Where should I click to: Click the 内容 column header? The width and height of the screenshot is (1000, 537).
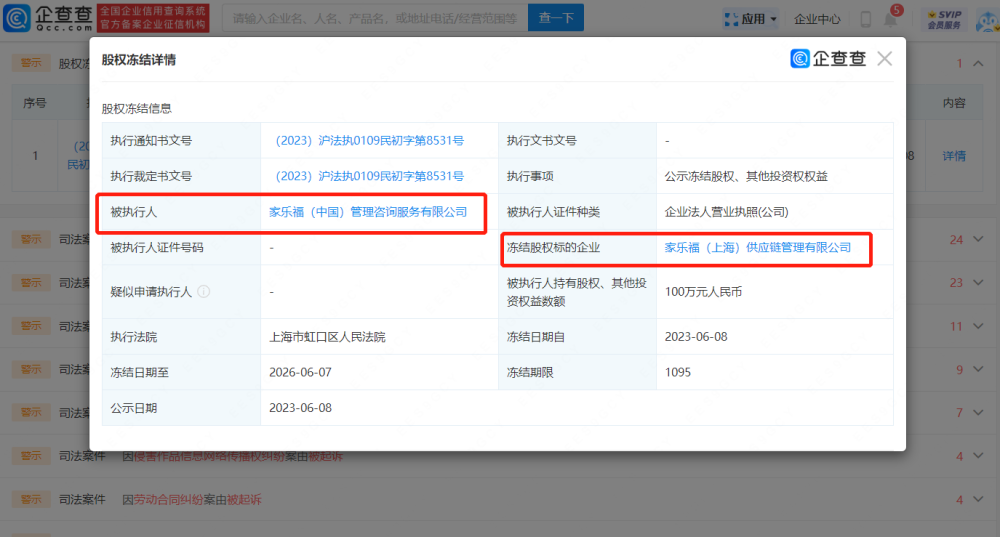point(954,103)
